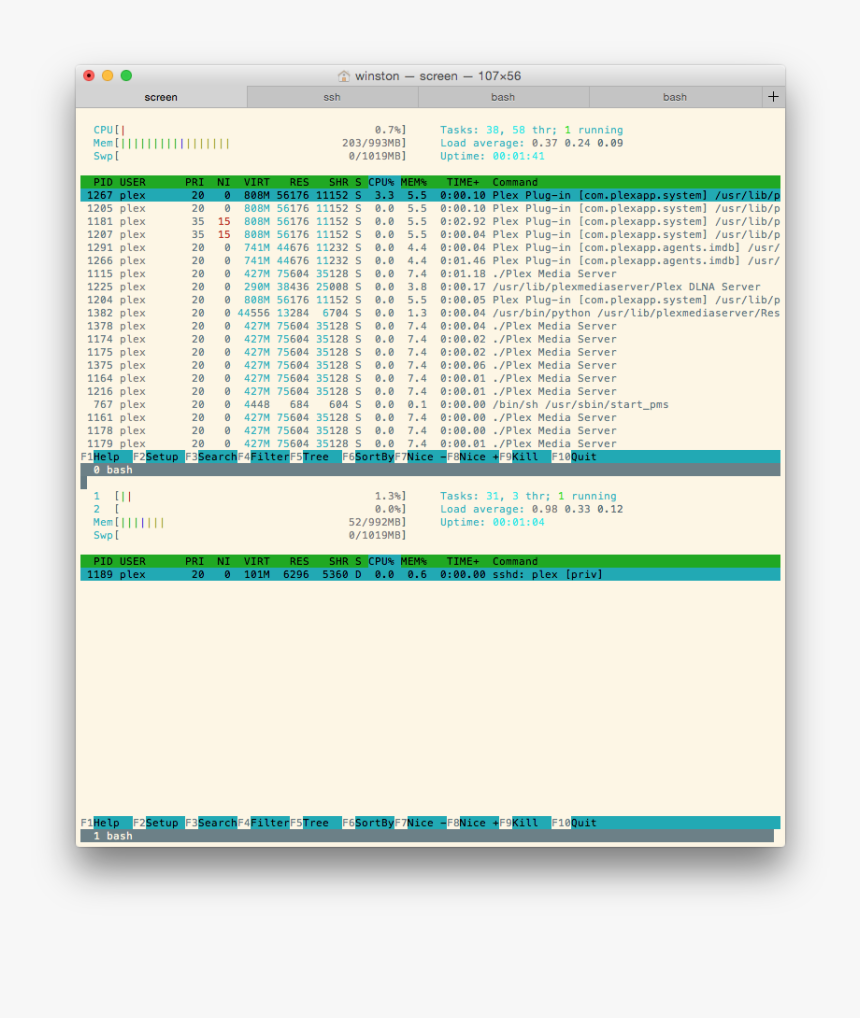The width and height of the screenshot is (860, 1018).
Task: Select Plex Media Server row PID 1115
Action: point(430,274)
